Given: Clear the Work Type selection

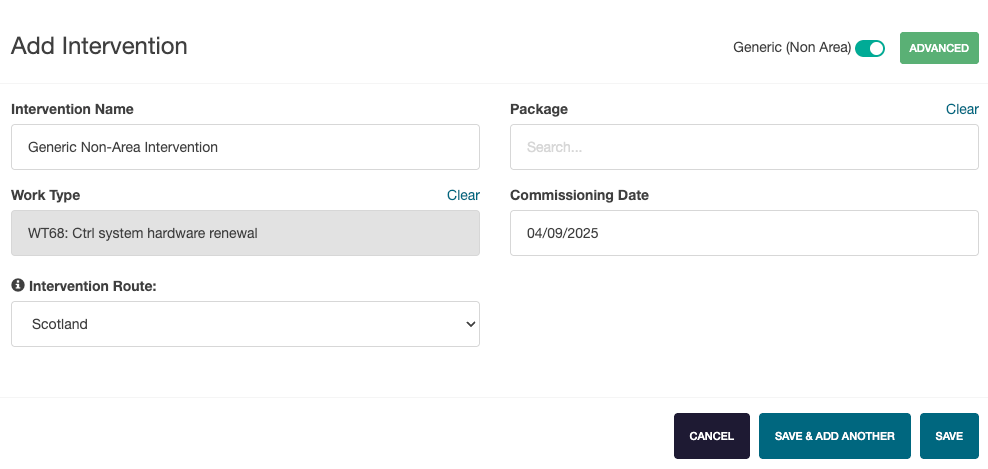Looking at the screenshot, I should (463, 195).
